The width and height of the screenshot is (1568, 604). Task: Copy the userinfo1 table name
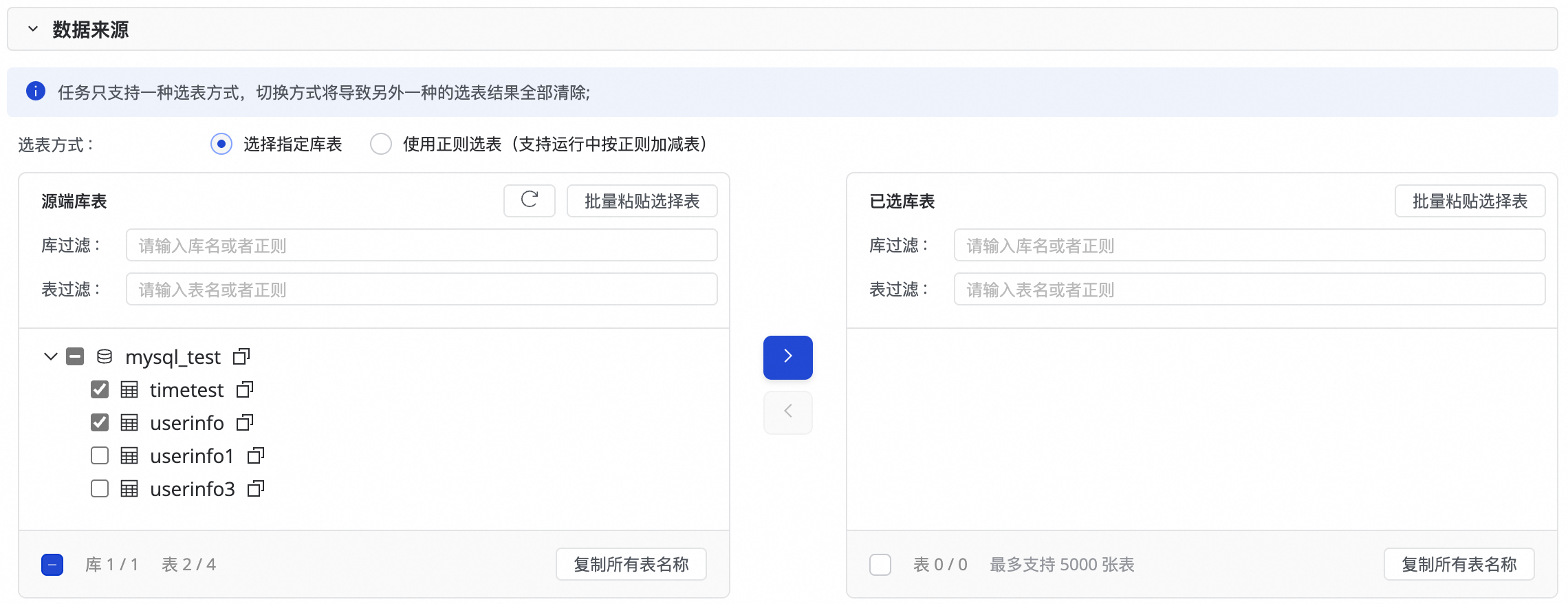(x=256, y=455)
